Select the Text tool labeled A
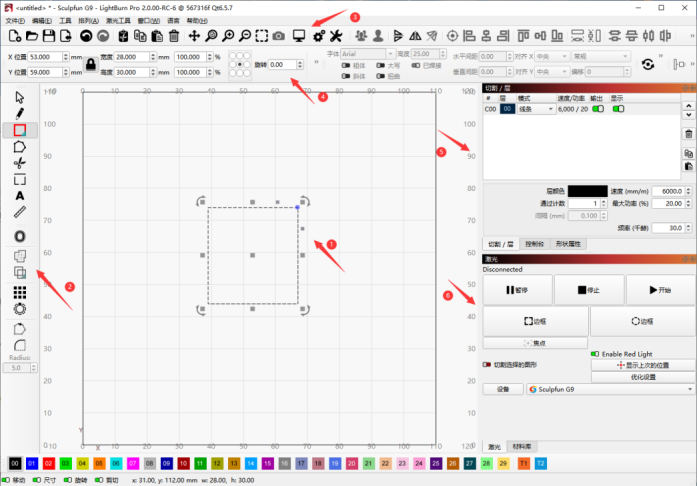Screen dimensions: 697x486 20,196
